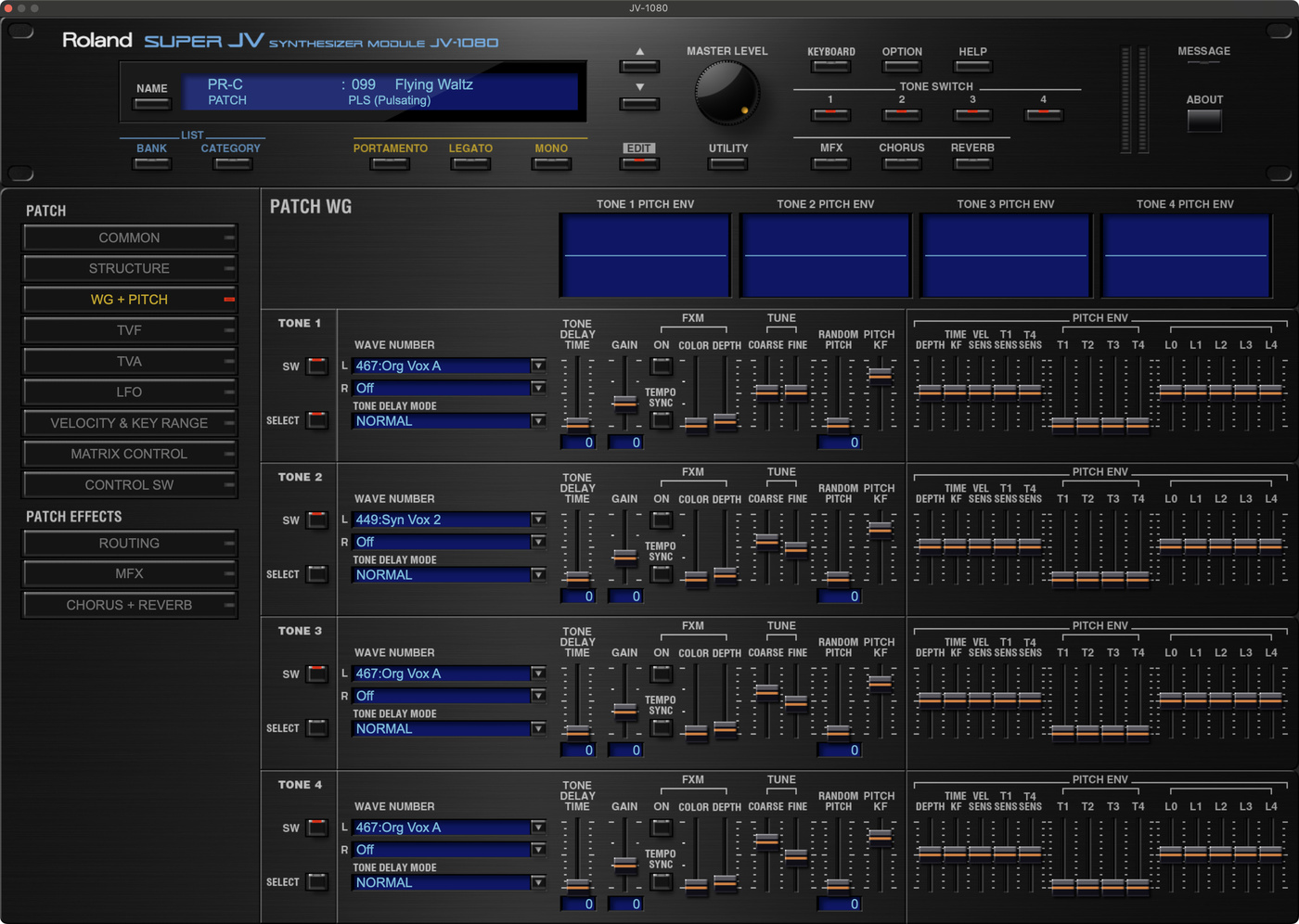Image resolution: width=1299 pixels, height=924 pixels.
Task: Click the Tone 1 SELECT button
Action: coord(317,420)
